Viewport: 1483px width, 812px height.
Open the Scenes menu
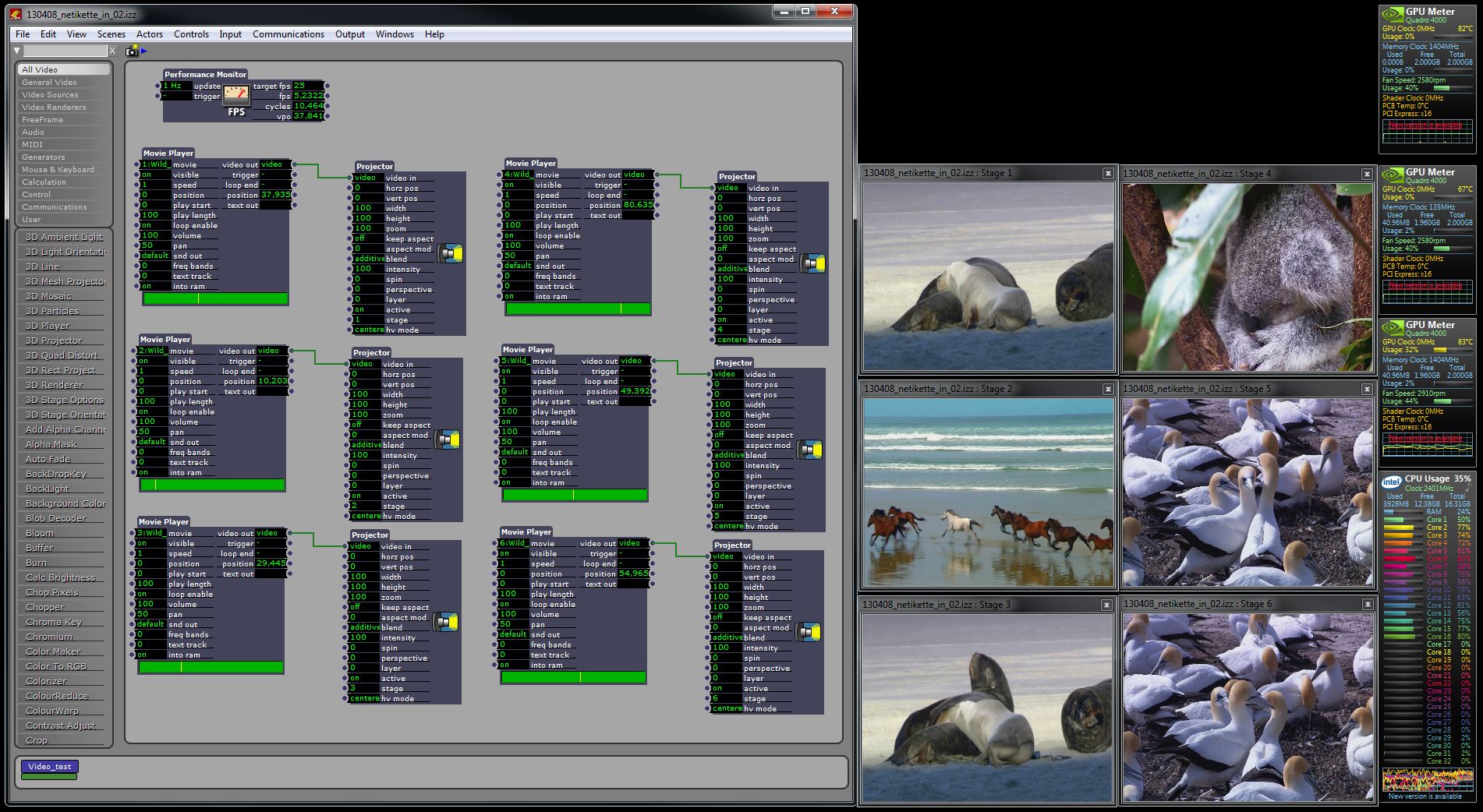point(111,34)
